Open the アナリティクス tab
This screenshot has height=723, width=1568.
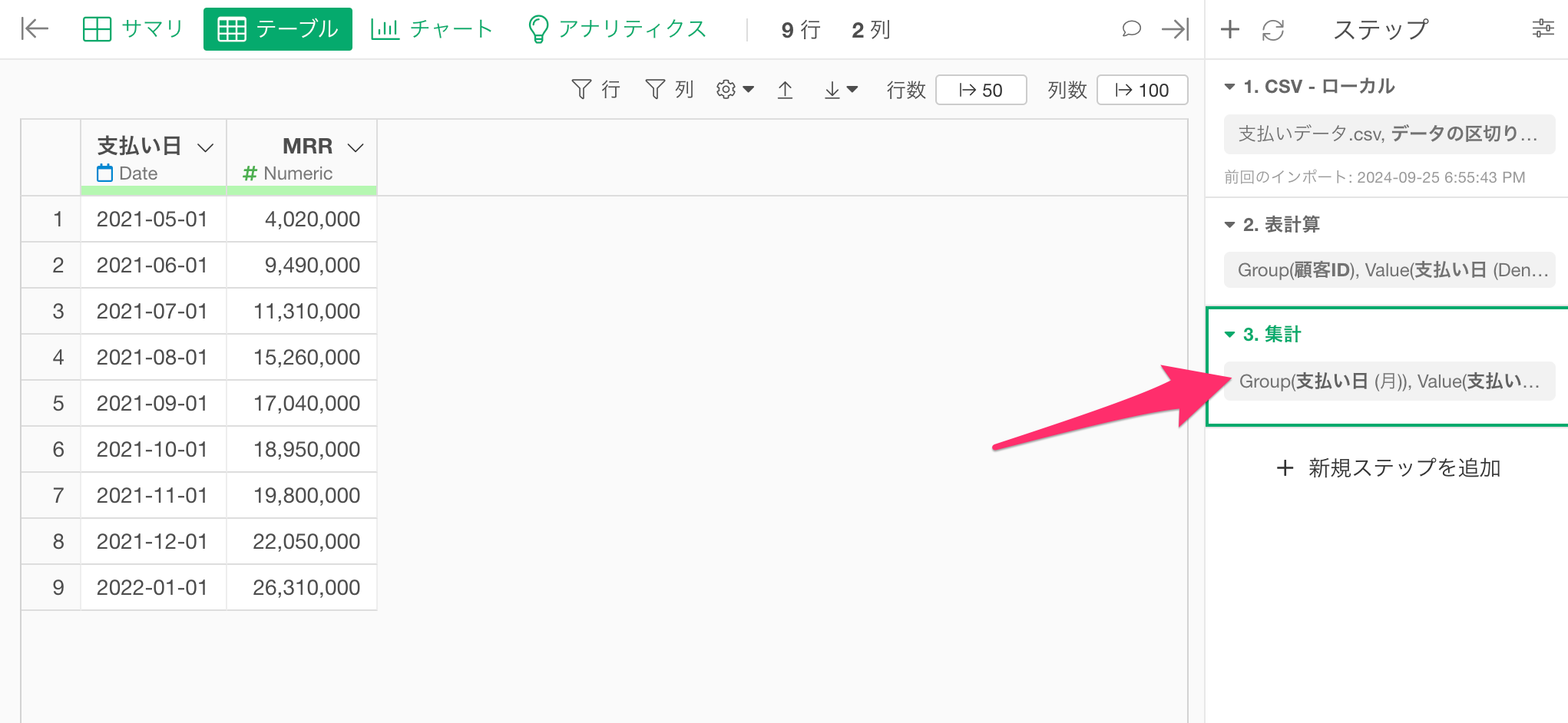pyautogui.click(x=617, y=29)
